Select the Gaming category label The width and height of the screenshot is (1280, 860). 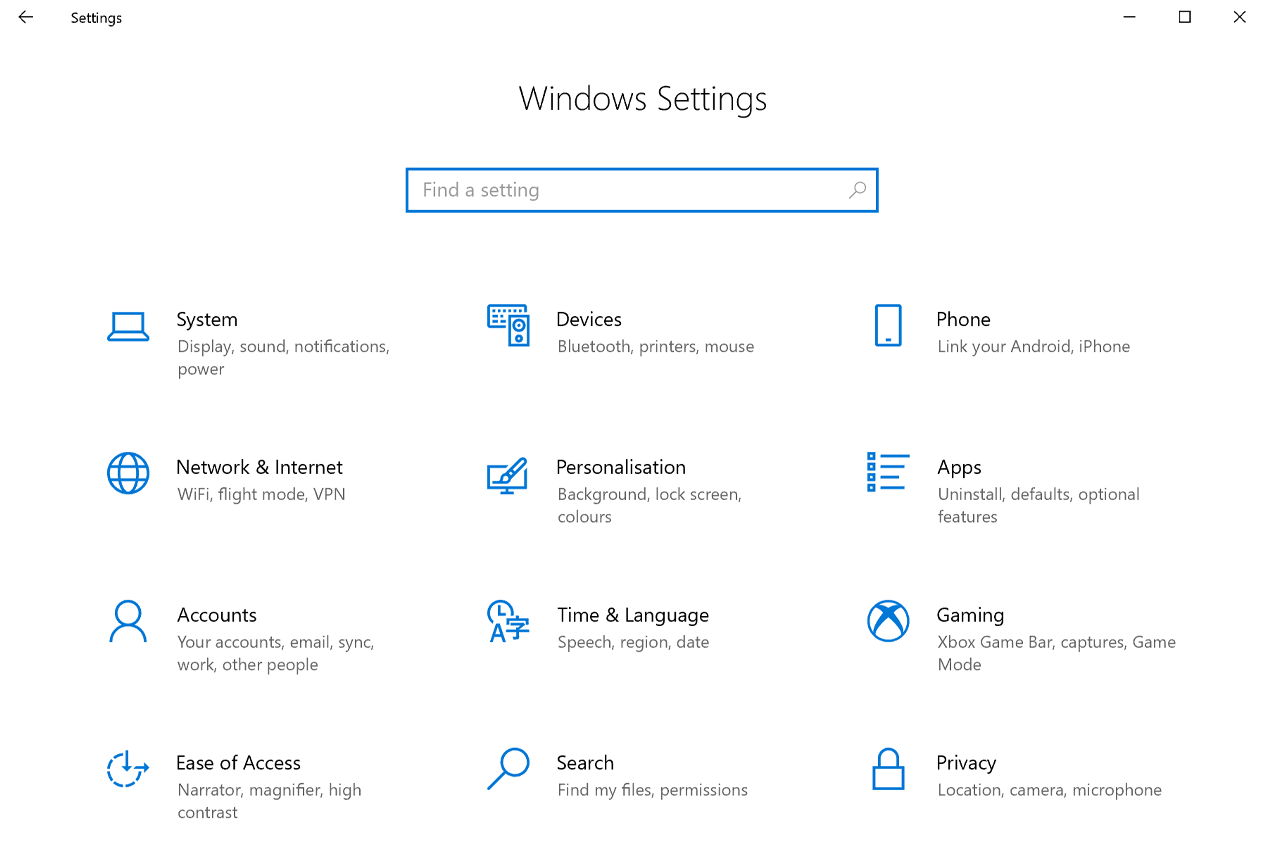point(970,615)
